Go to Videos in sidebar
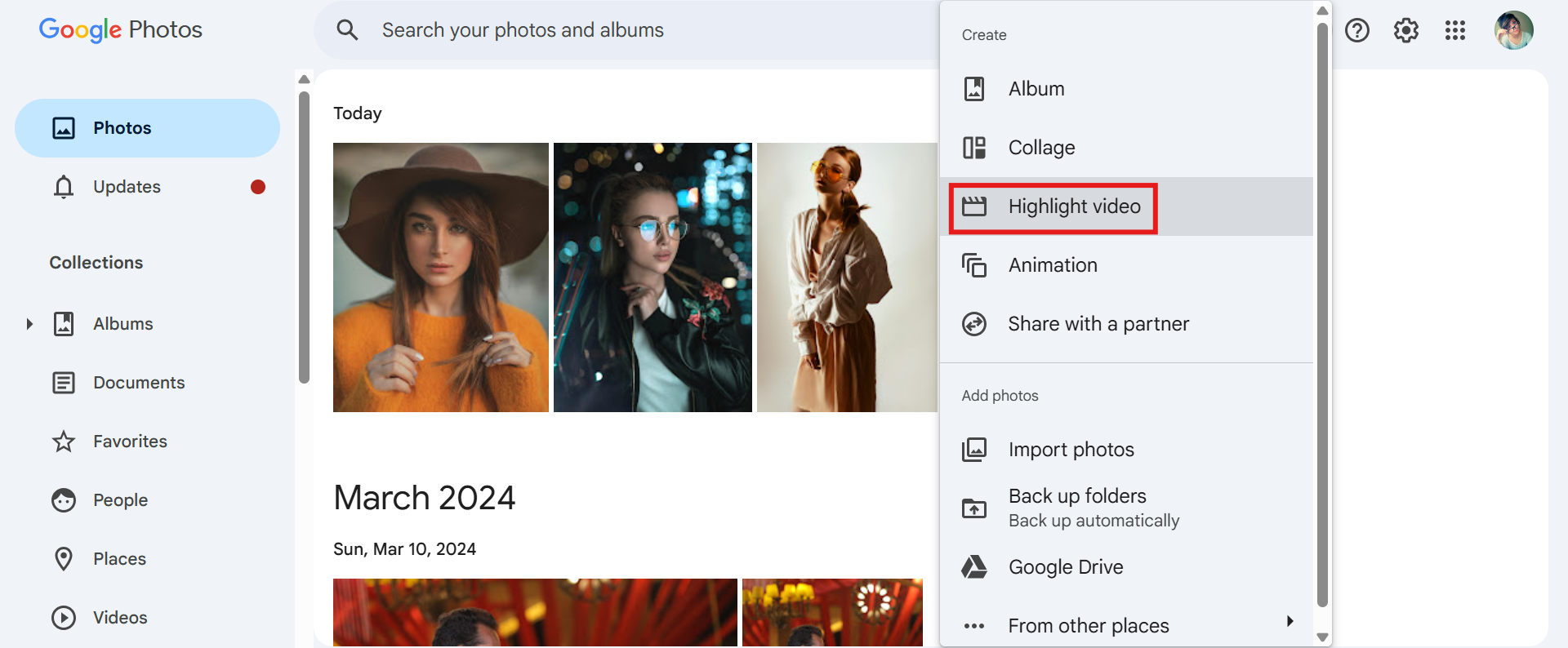Screen dimensions: 1568x648 point(119,618)
